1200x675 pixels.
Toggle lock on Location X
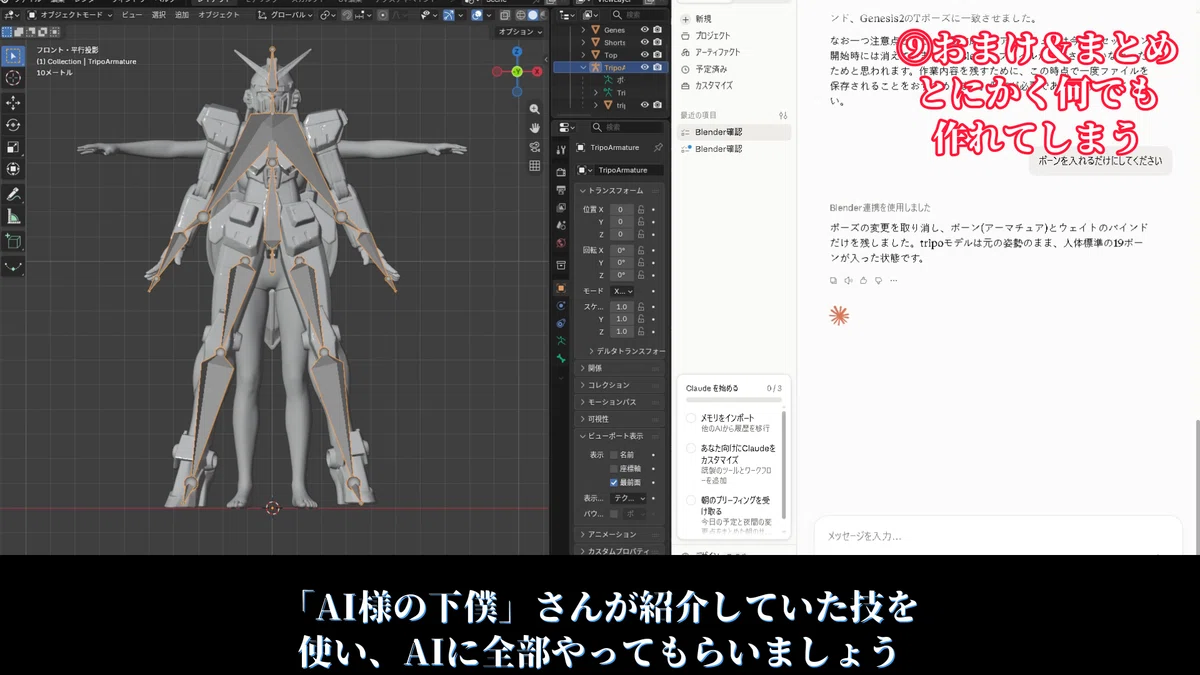point(640,209)
